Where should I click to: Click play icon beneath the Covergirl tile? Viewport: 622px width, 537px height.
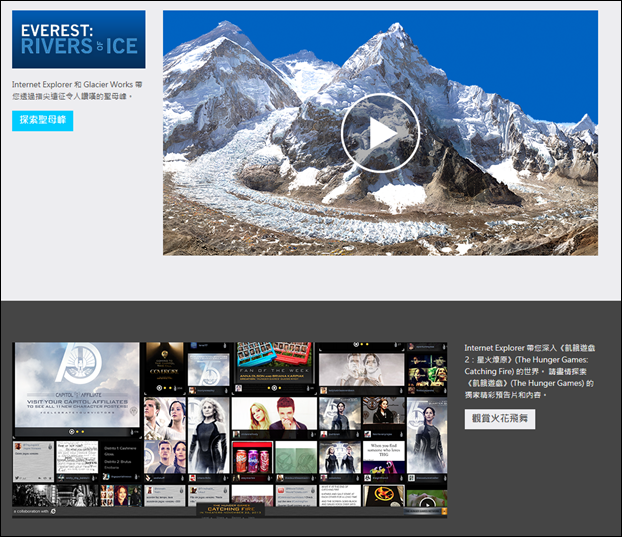pos(159,388)
